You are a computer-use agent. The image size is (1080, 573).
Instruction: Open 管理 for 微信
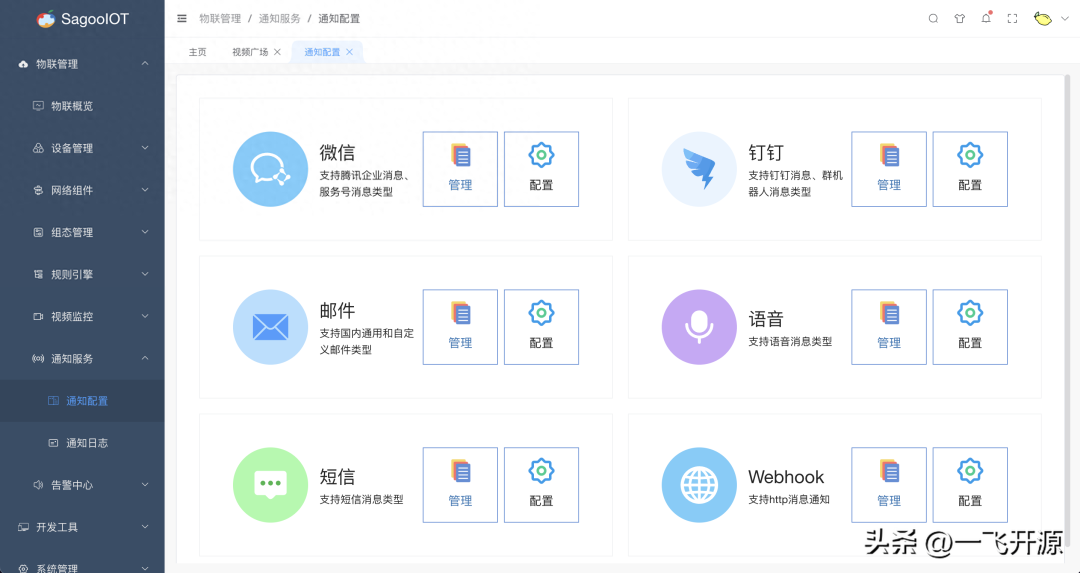point(460,169)
